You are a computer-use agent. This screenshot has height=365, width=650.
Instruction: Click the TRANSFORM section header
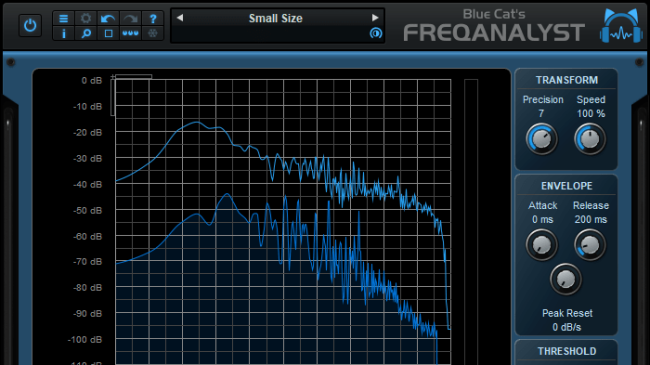tap(567, 80)
